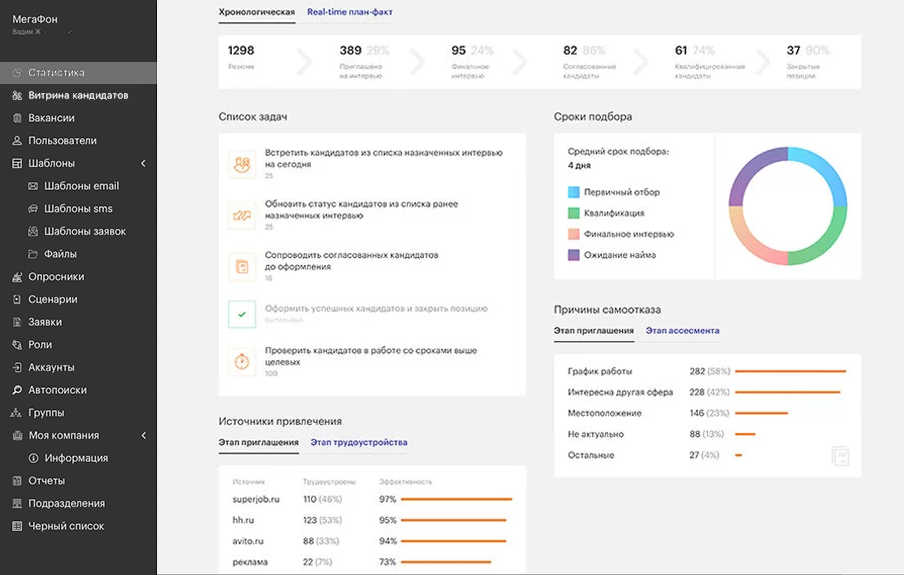Open Витрина кандидатов menu item
Image resolution: width=904 pixels, height=575 pixels.
(x=78, y=95)
